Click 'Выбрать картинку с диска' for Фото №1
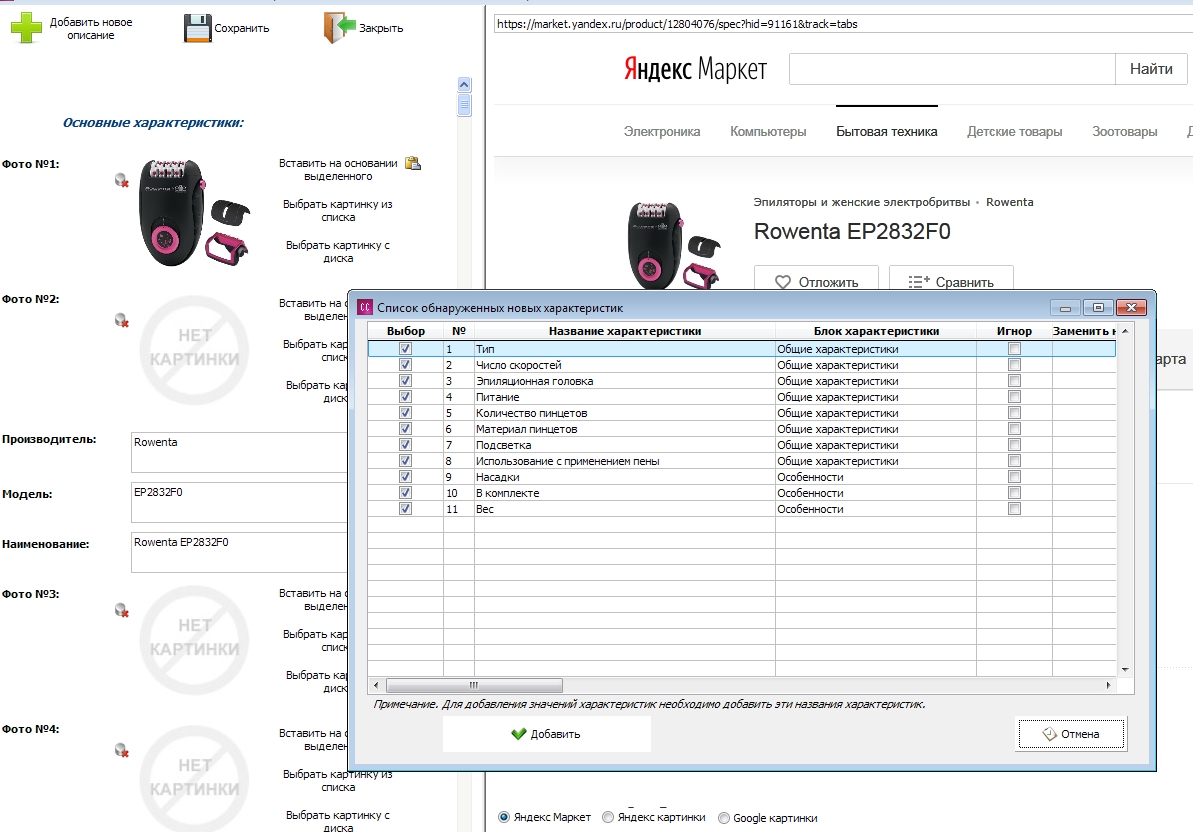Screen dimensions: 1193x832 tap(338, 252)
